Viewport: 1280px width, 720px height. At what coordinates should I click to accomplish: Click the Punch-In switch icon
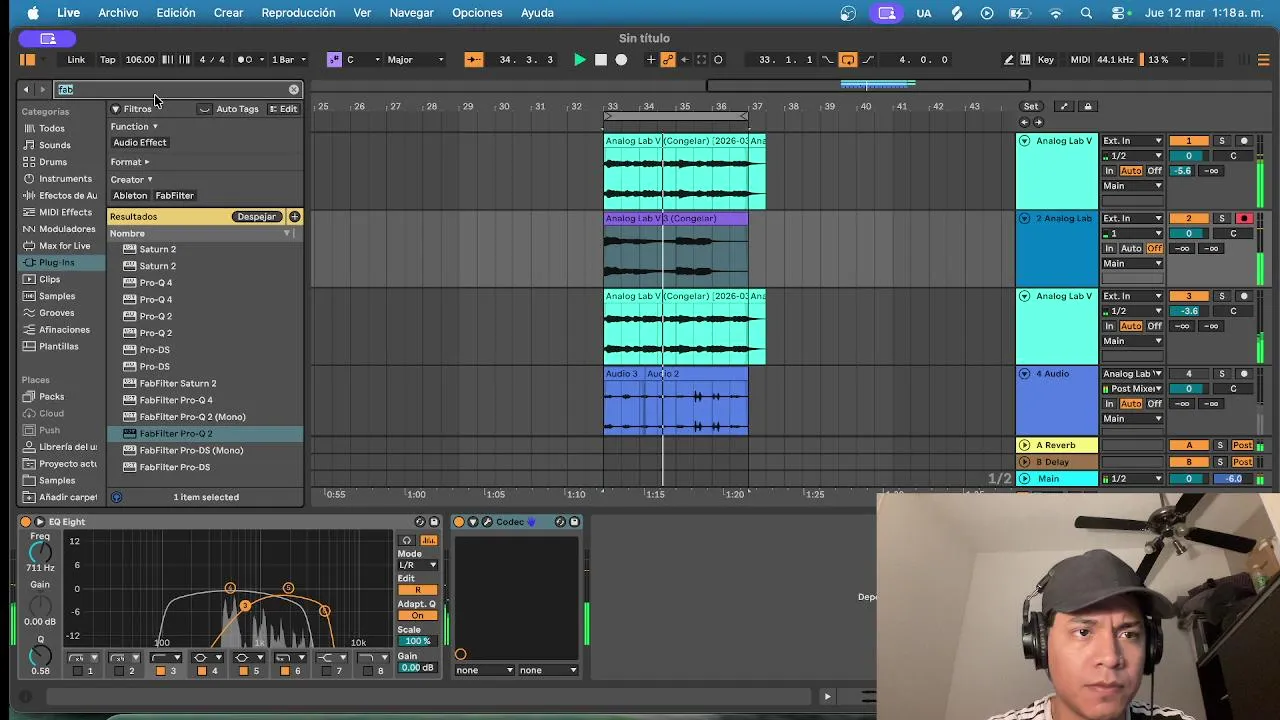pyautogui.click(x=828, y=60)
